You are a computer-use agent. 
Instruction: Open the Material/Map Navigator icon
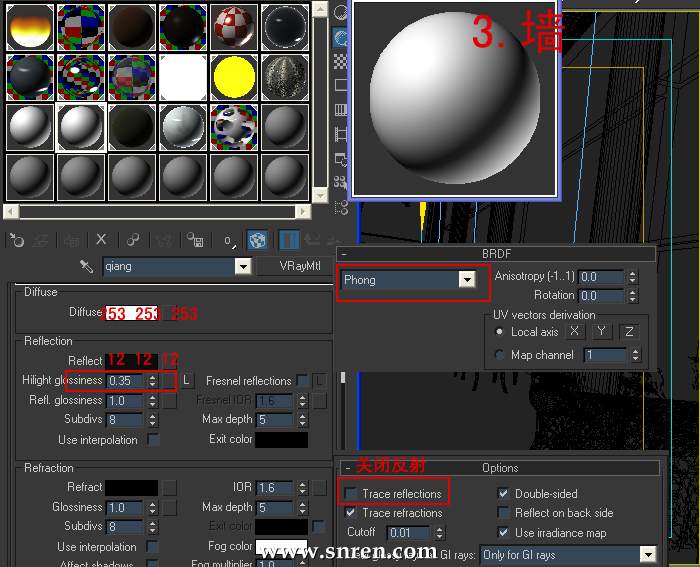point(341,207)
